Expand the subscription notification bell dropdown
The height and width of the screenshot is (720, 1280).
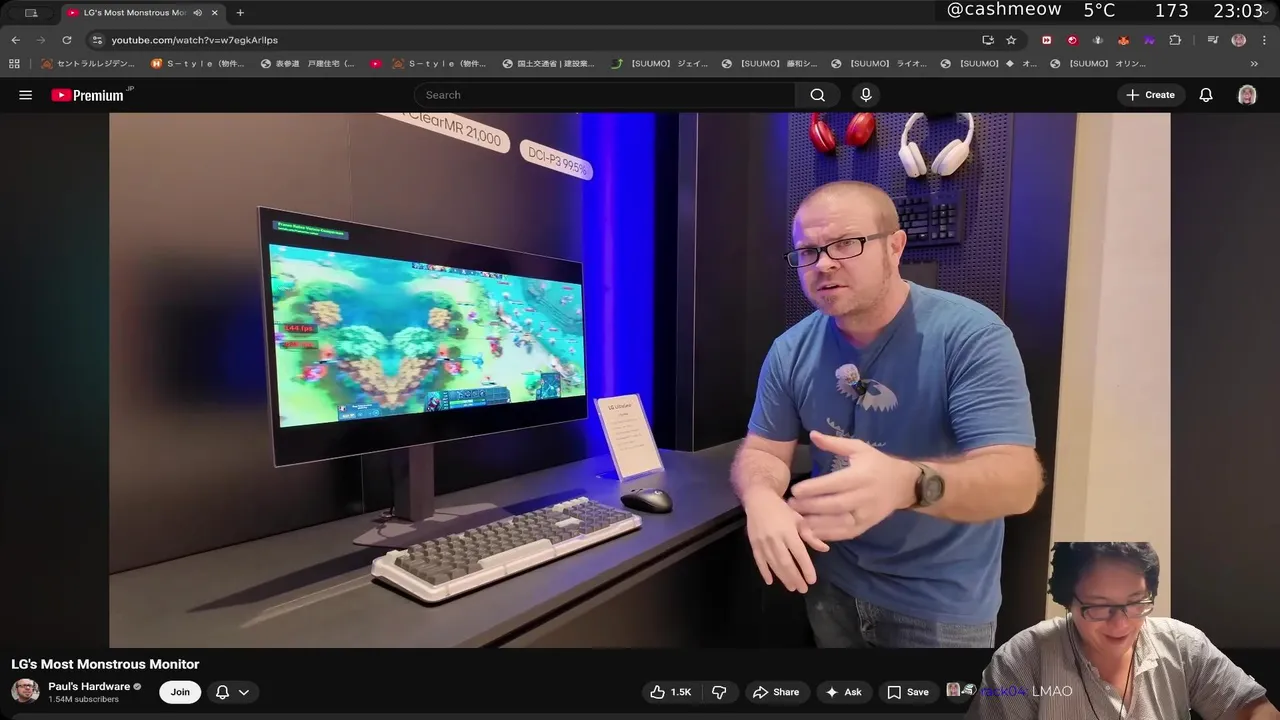[x=232, y=692]
